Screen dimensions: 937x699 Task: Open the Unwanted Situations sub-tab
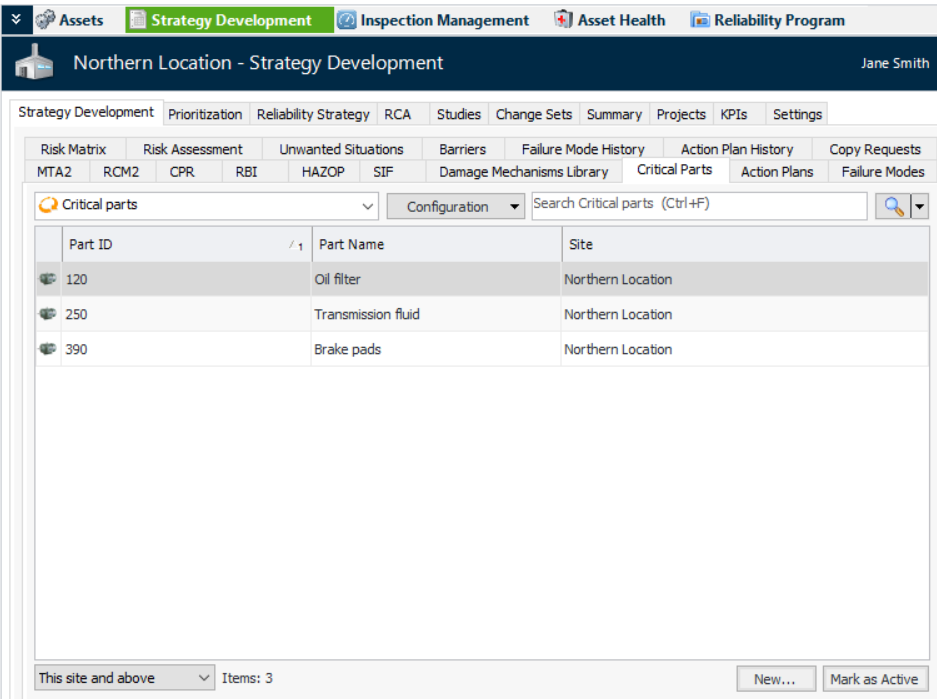point(341,149)
